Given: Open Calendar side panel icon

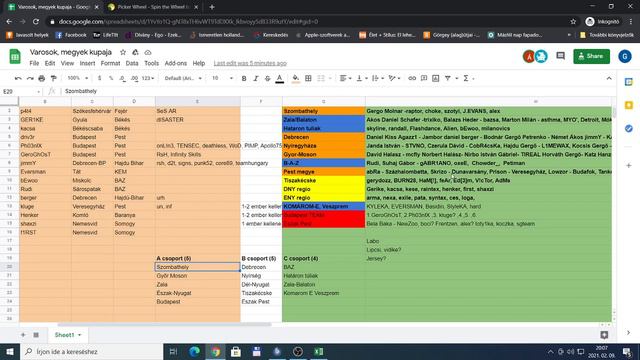Looking at the screenshot, I should pos(629,82).
